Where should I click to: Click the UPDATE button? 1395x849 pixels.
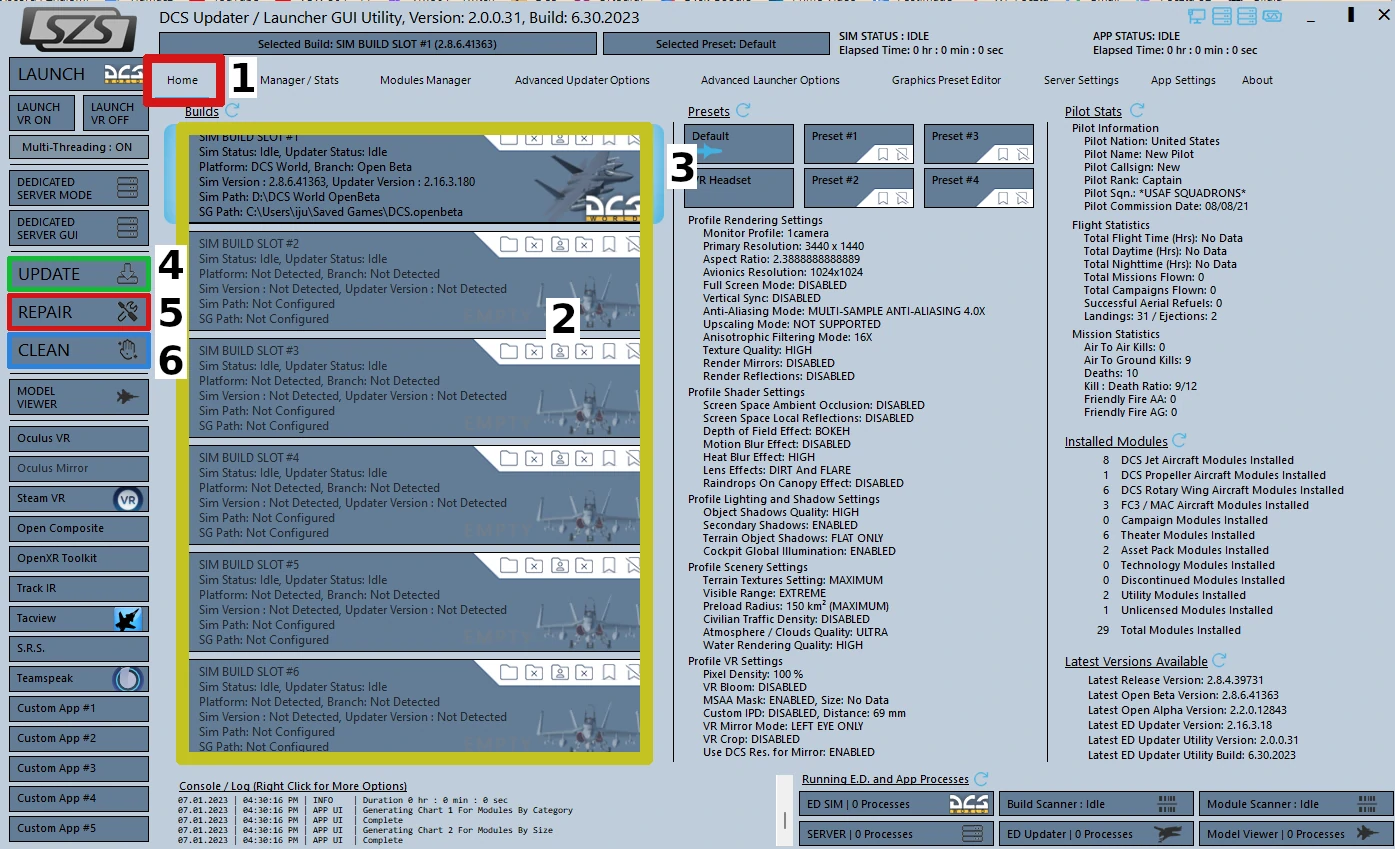(78, 274)
